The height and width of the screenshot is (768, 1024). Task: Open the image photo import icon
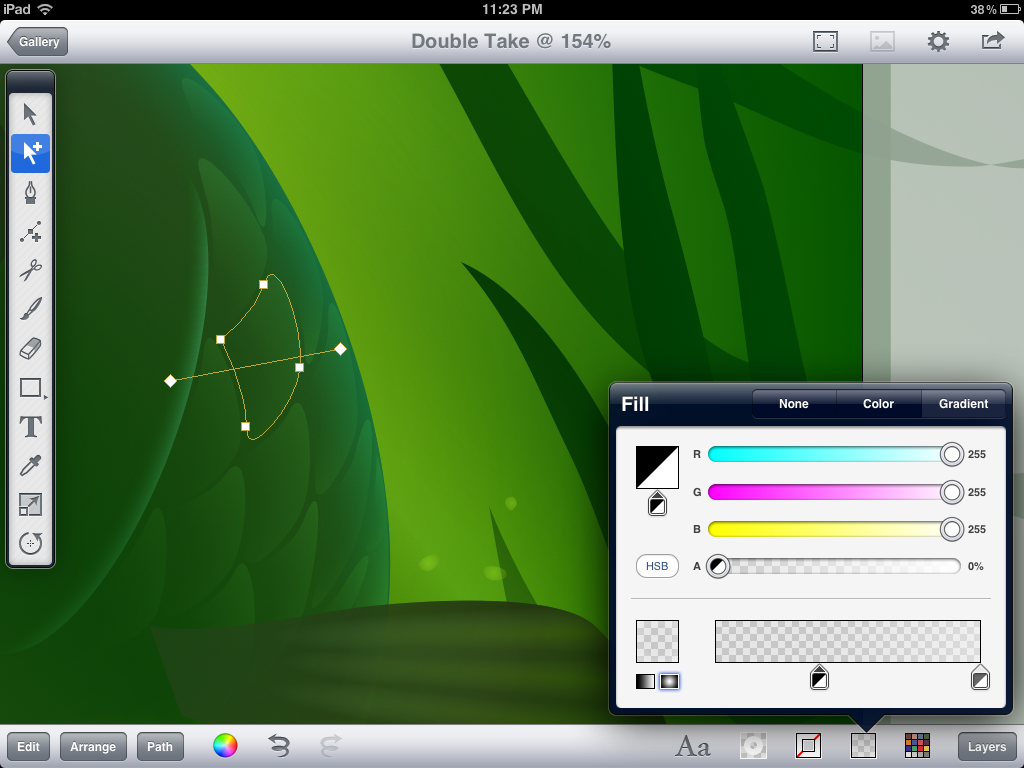882,42
